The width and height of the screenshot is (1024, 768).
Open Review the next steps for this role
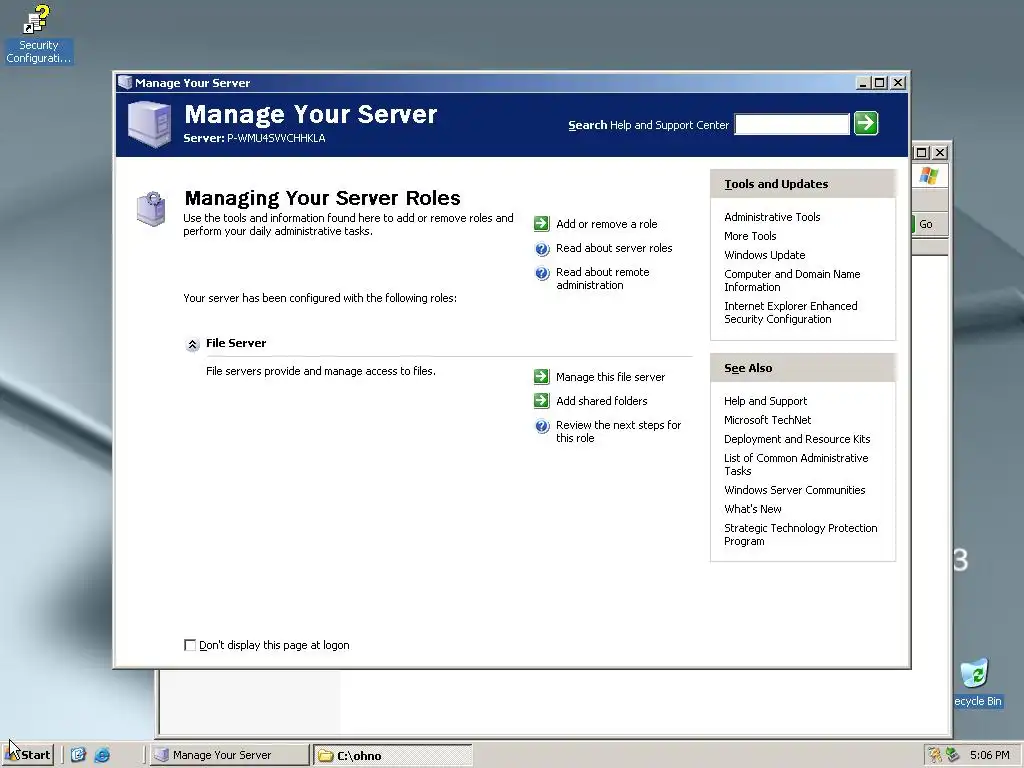(618, 431)
